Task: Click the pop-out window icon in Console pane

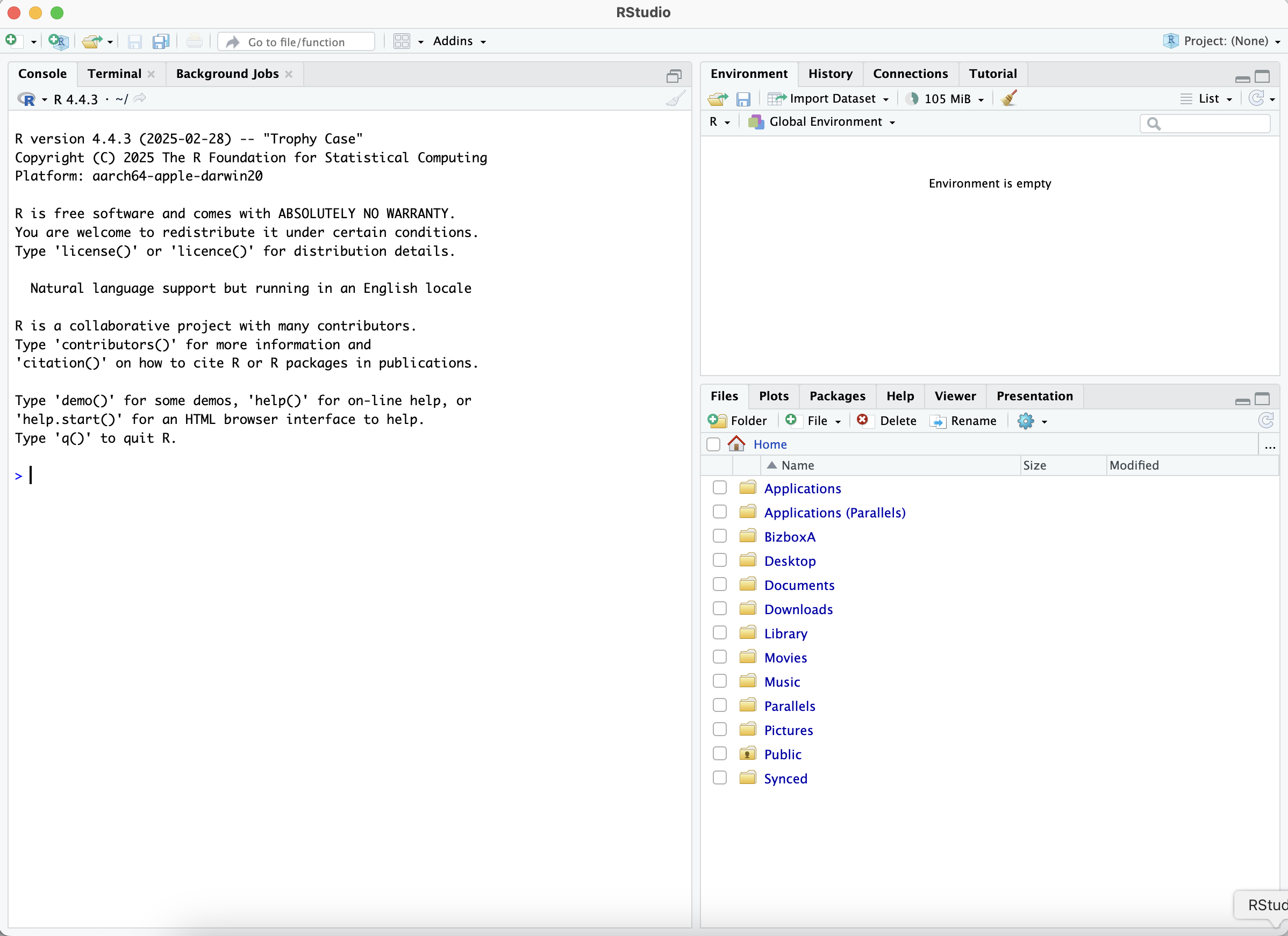Action: point(674,76)
